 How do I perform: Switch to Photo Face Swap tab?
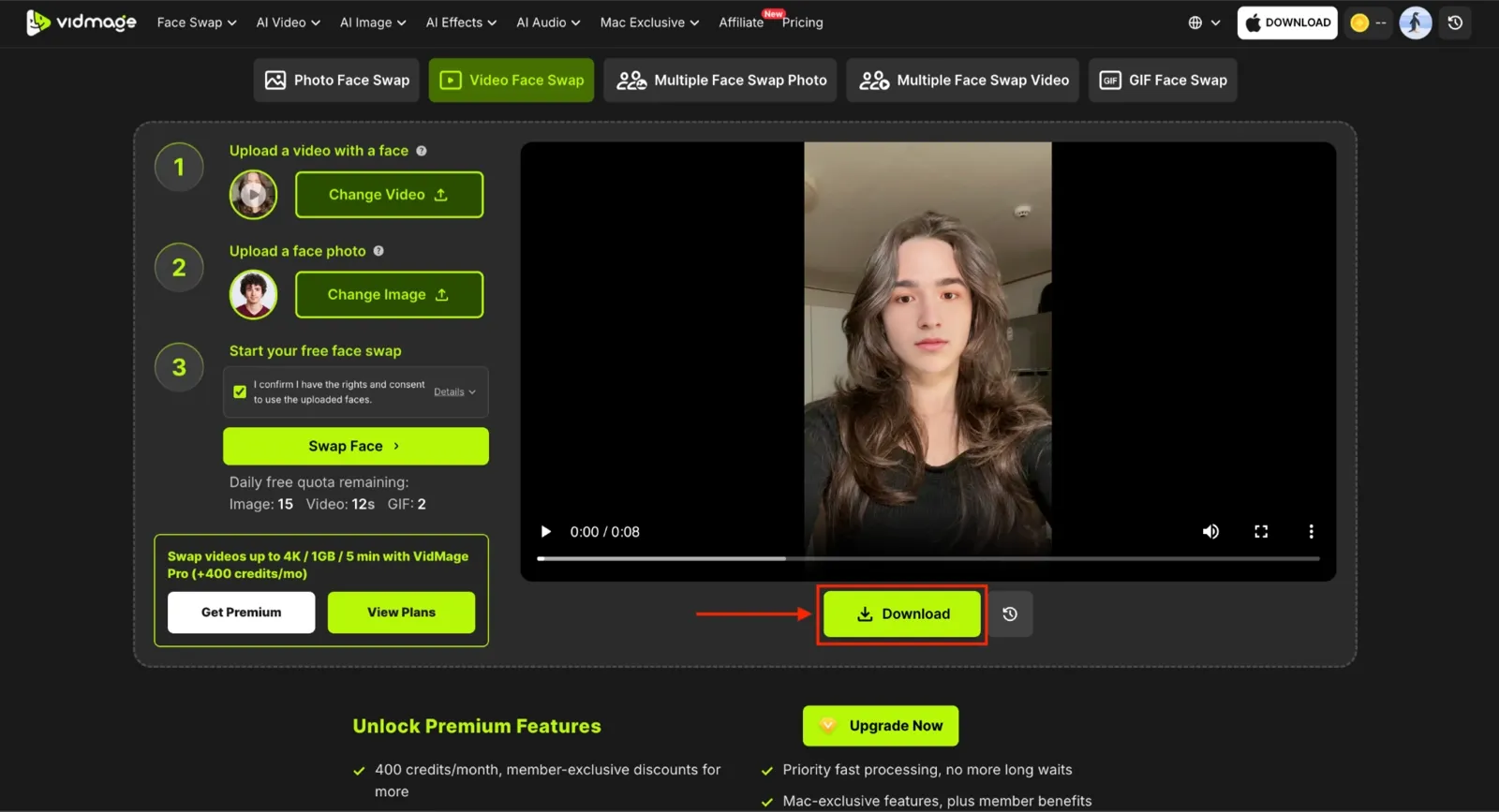pyautogui.click(x=337, y=81)
